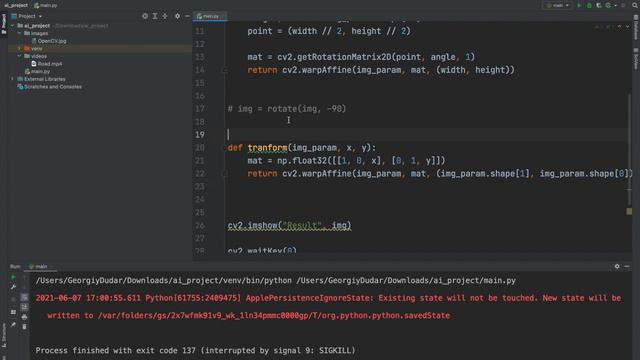Open Run panel settings gear
The image size is (640, 360).
617,266
